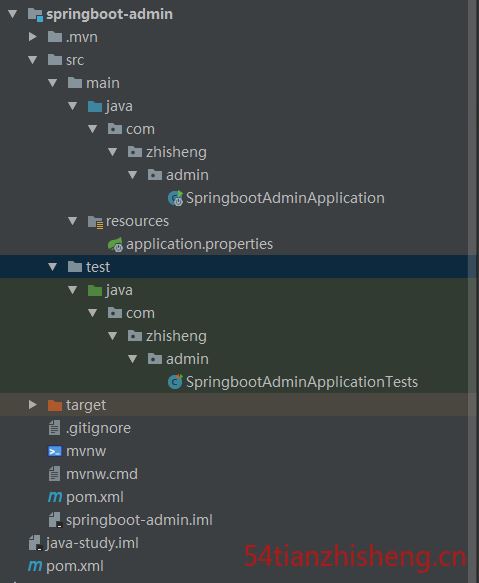This screenshot has height=583, width=479.
Task: Click the SpringbootAdminApplication class icon
Action: [x=175, y=198]
